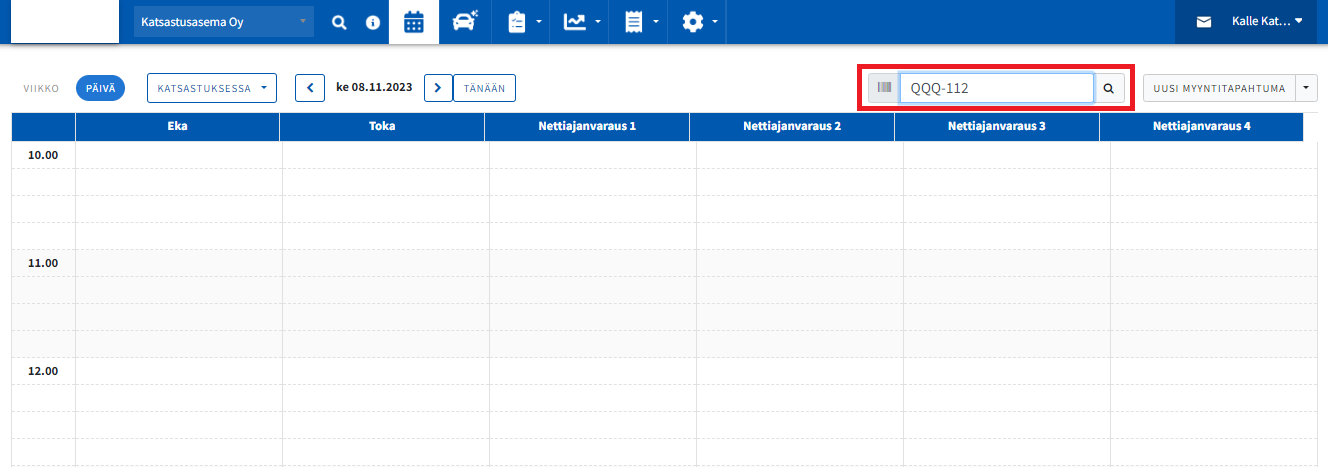The image size is (1328, 467).
Task: Open Katsastusasema Oy company dropdown
Action: tap(223, 22)
